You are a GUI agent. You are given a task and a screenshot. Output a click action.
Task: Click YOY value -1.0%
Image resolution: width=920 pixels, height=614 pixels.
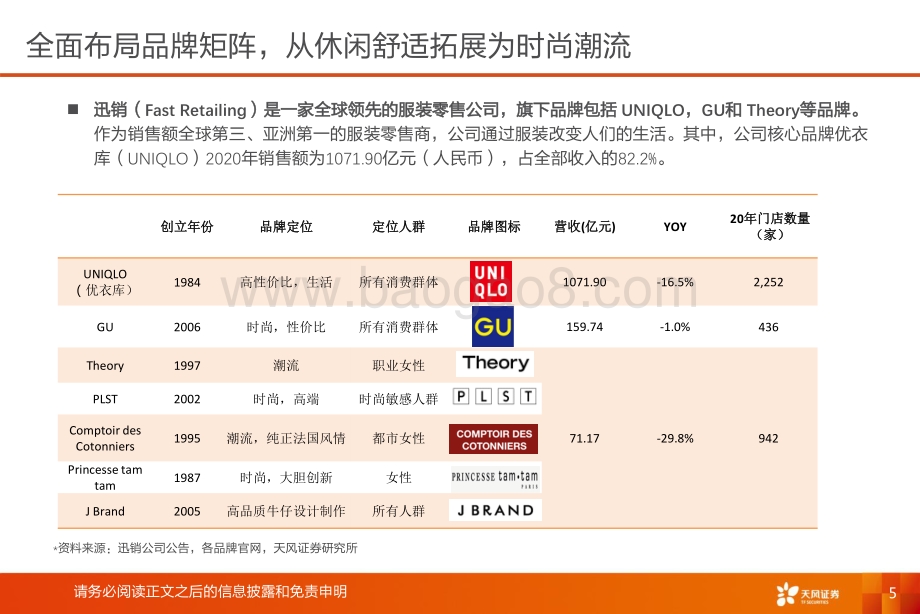click(x=675, y=327)
